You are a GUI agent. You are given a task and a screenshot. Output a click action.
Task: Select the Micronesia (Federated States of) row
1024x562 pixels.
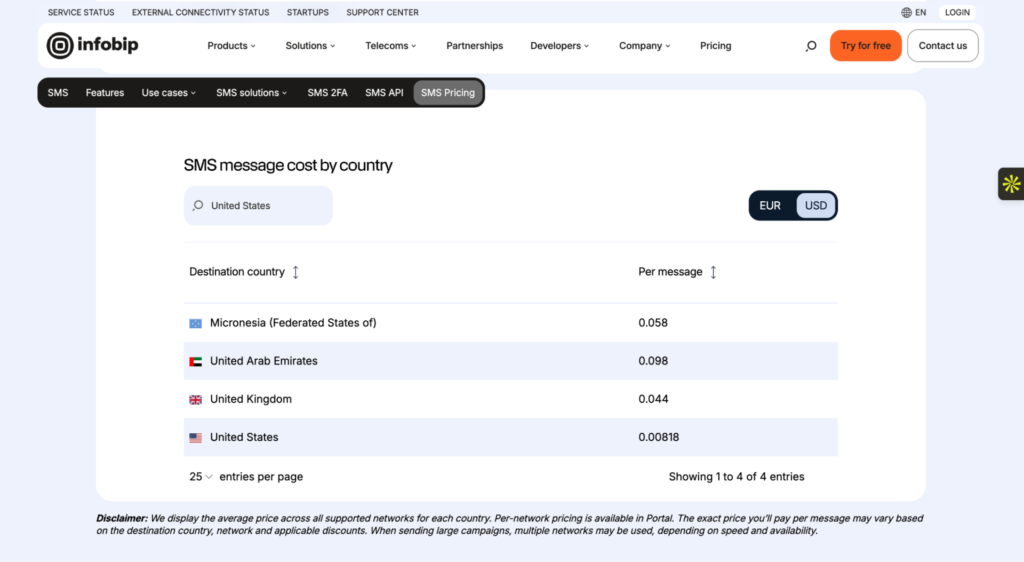click(x=511, y=323)
